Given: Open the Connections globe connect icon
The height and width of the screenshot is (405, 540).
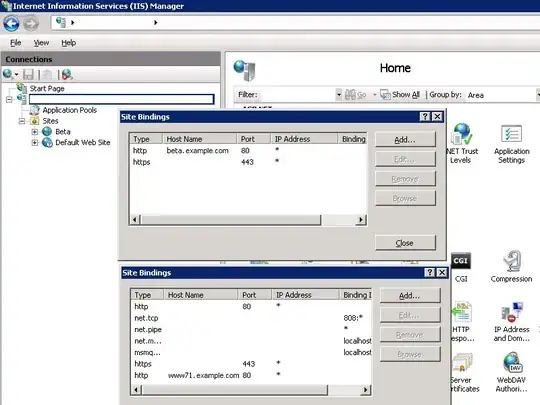Looking at the screenshot, I should click(x=8, y=74).
